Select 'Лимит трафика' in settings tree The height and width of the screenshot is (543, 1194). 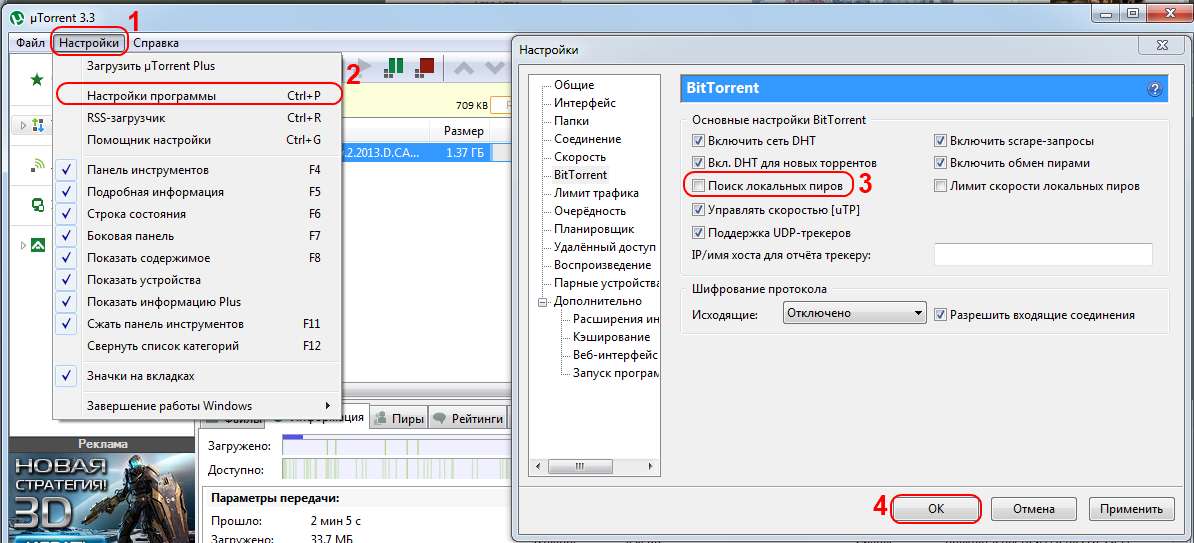596,193
